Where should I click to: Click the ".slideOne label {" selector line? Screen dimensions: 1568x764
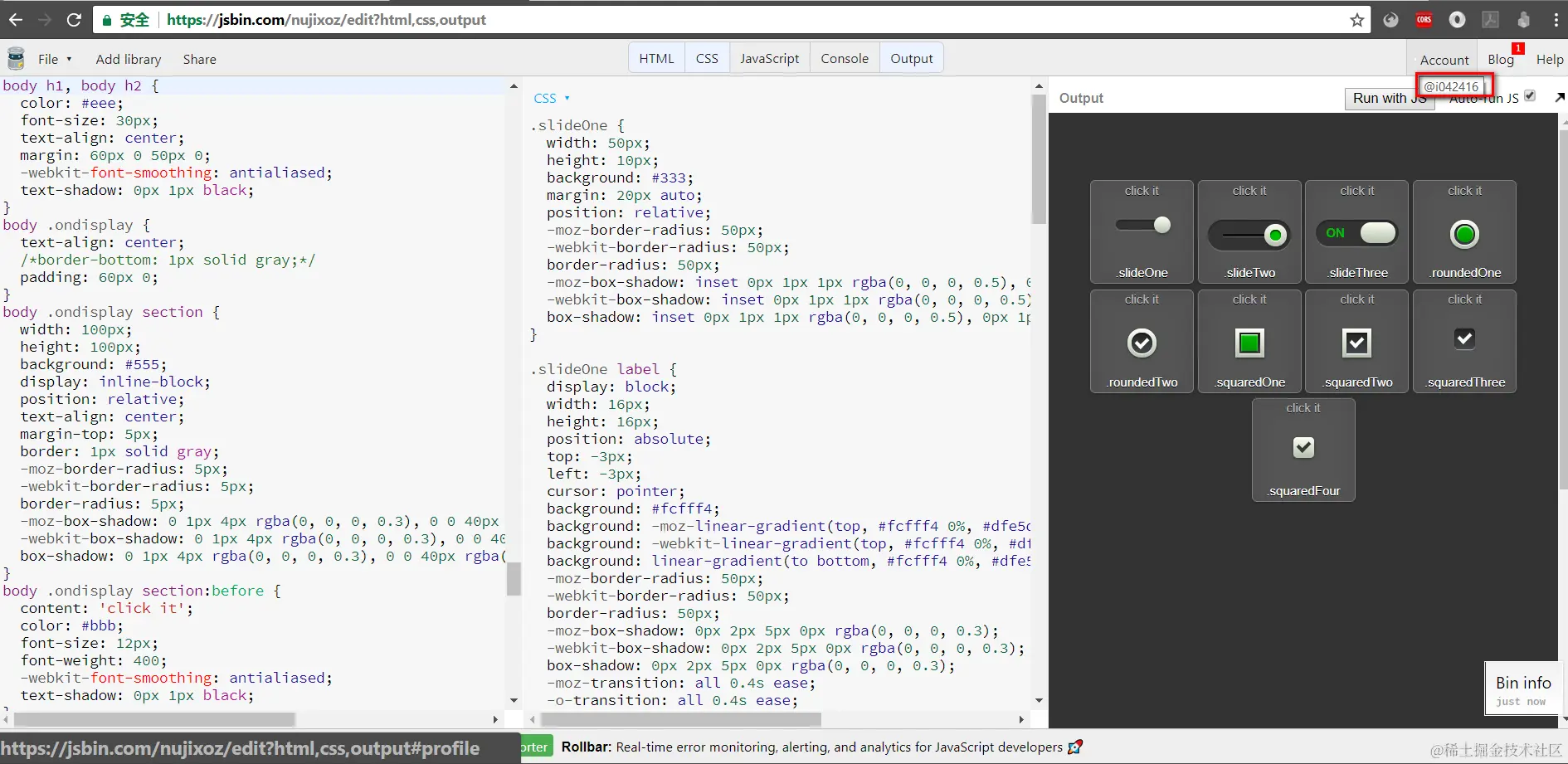[x=603, y=369]
